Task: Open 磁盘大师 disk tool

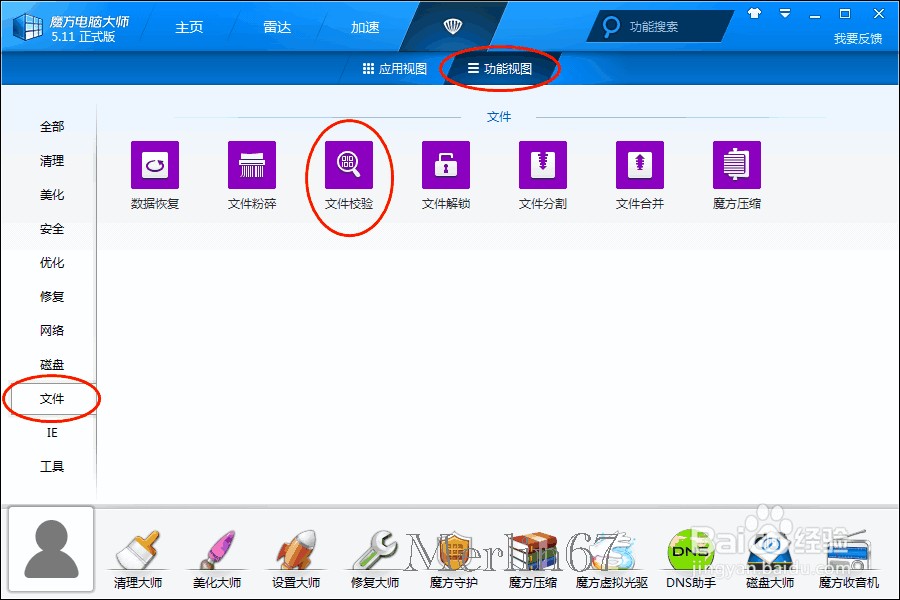Action: [x=770, y=559]
